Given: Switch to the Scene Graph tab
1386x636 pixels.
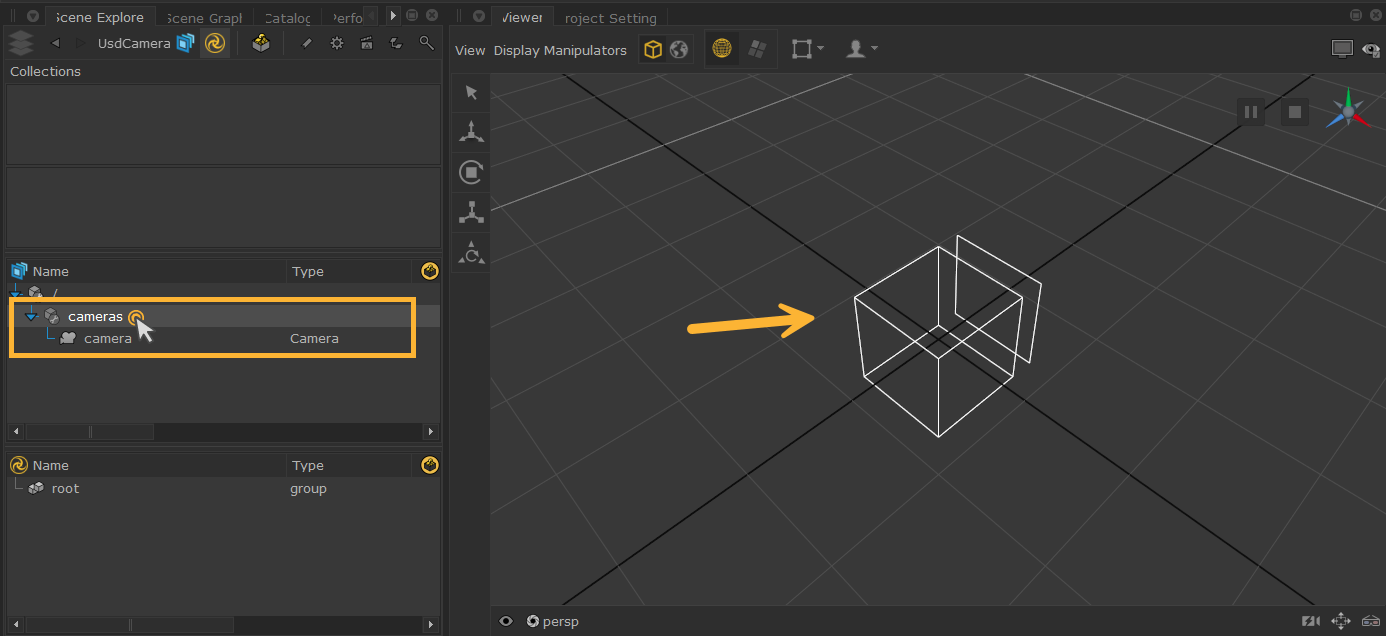Looking at the screenshot, I should pos(204,18).
